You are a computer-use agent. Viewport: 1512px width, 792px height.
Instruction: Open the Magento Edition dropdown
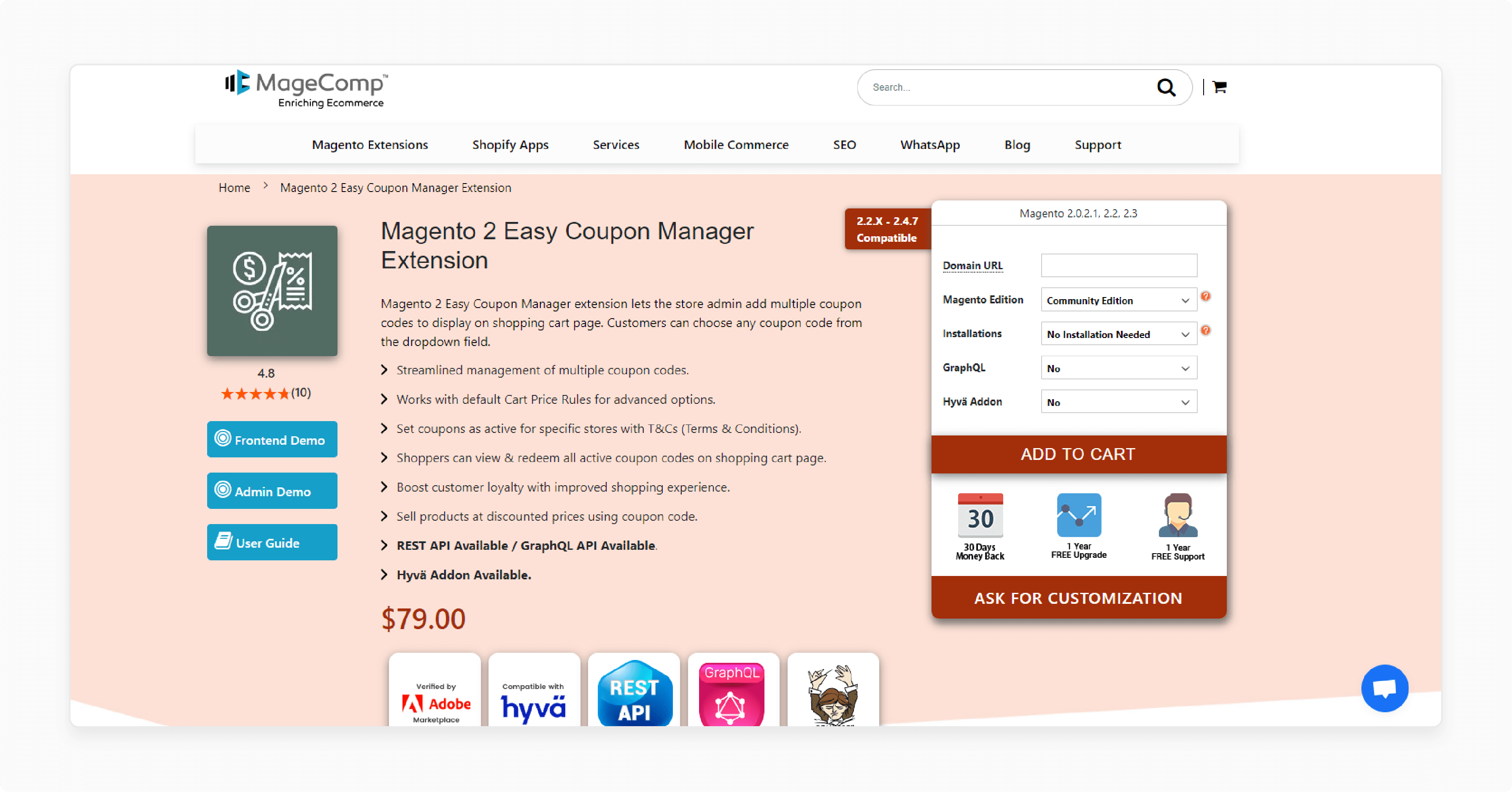pos(1118,300)
